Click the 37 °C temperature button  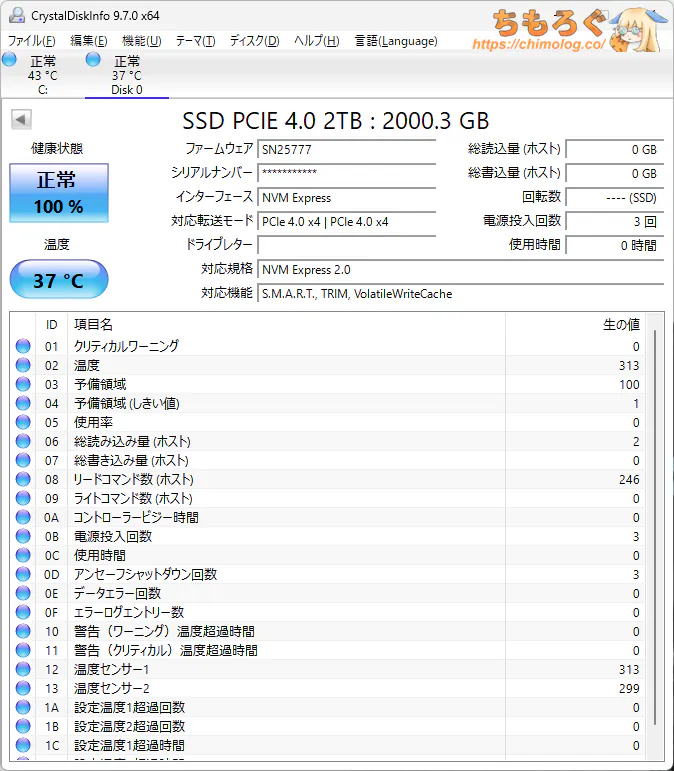point(59,280)
